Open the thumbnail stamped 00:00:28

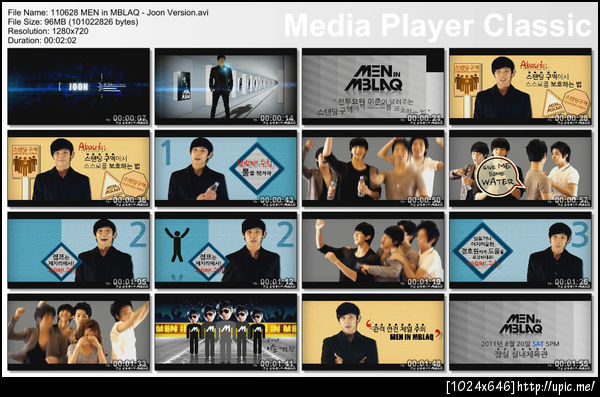[x=520, y=87]
